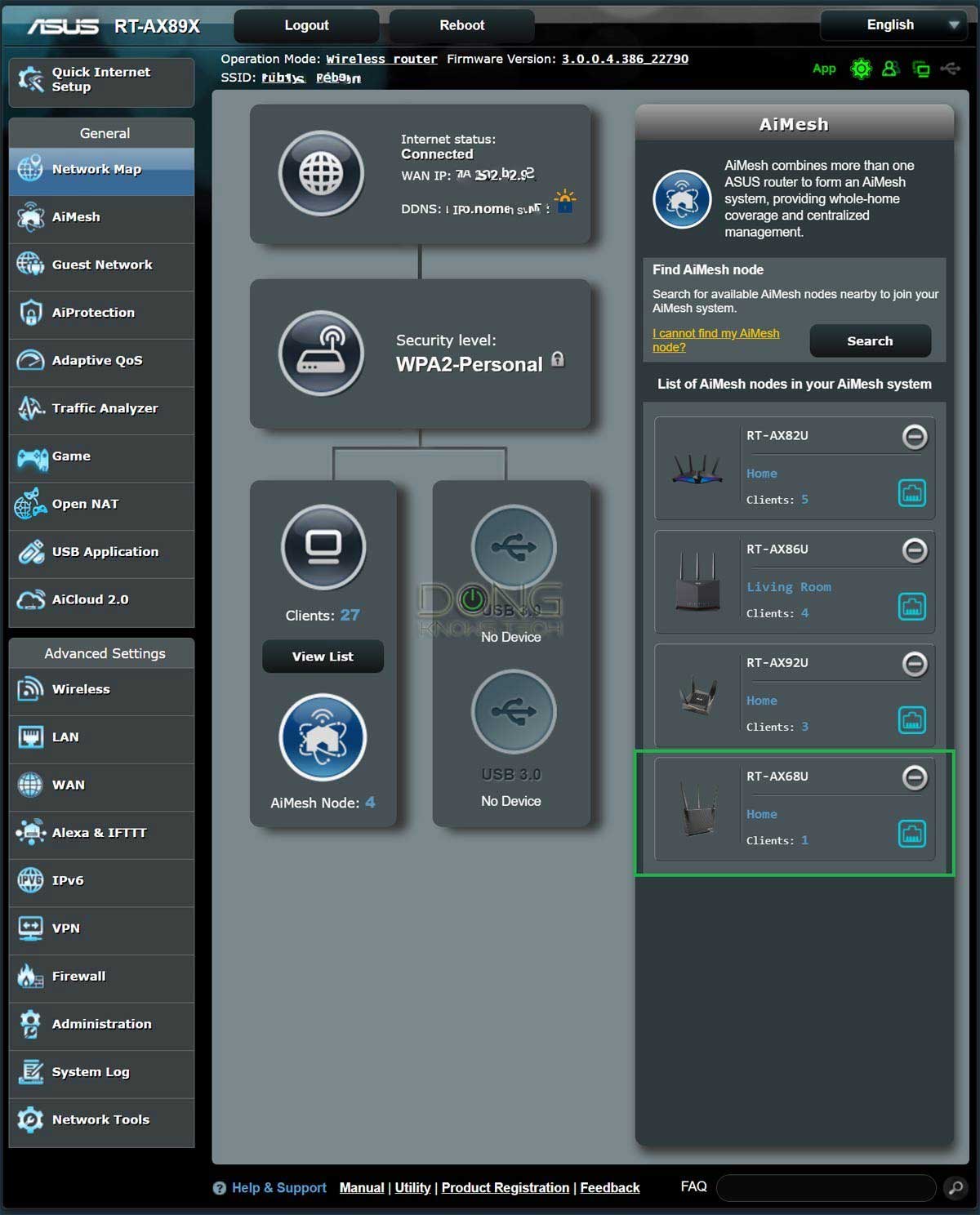Click the wireless router security icon
The image size is (980, 1215).
pyautogui.click(x=321, y=354)
